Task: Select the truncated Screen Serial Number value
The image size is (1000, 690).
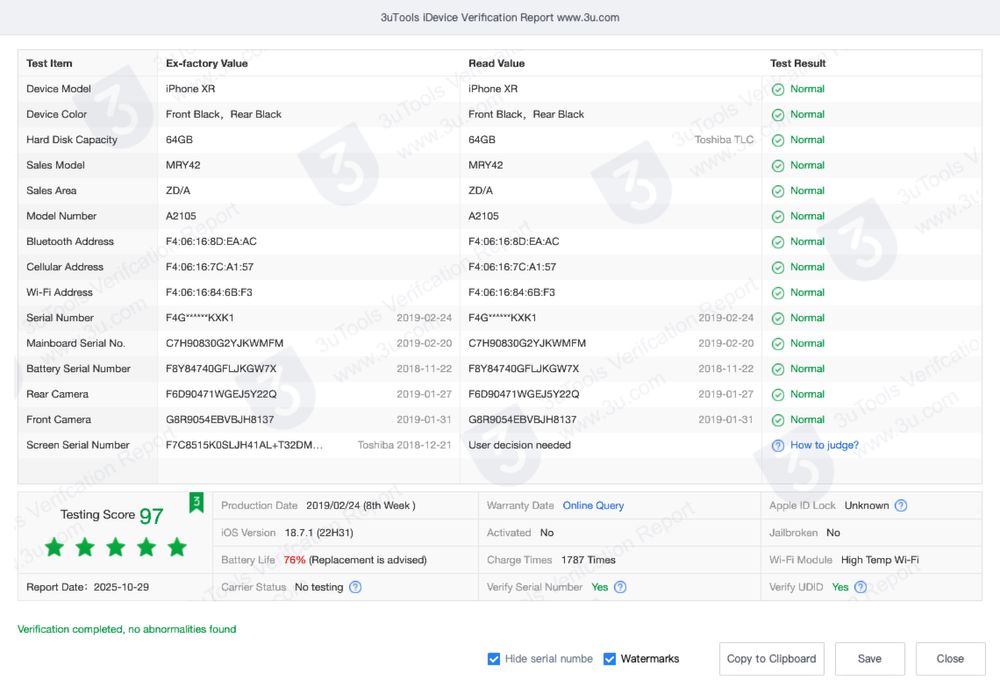Action: coord(244,445)
